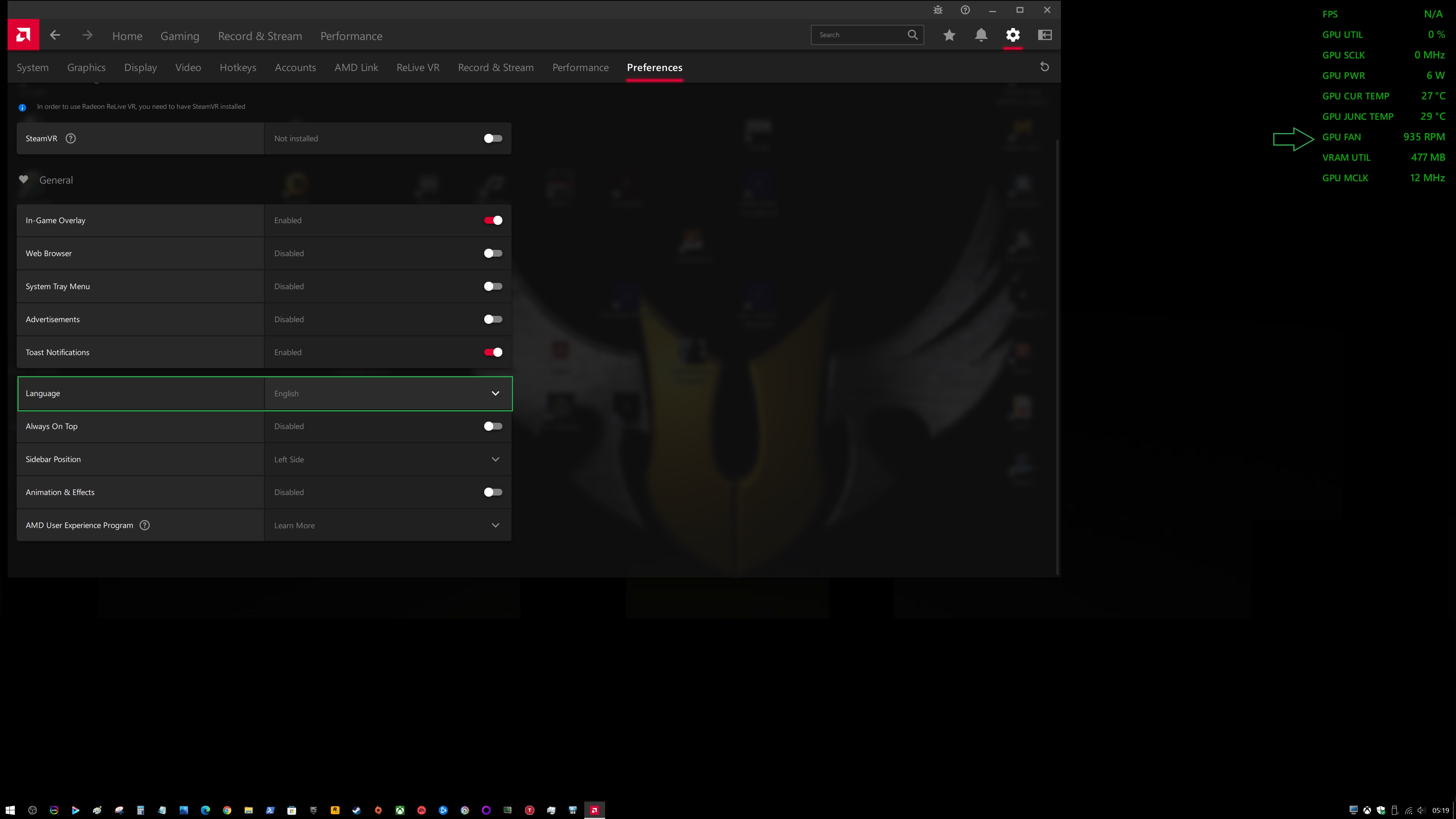Open notifications bell icon
The height and width of the screenshot is (819, 1456).
[981, 35]
